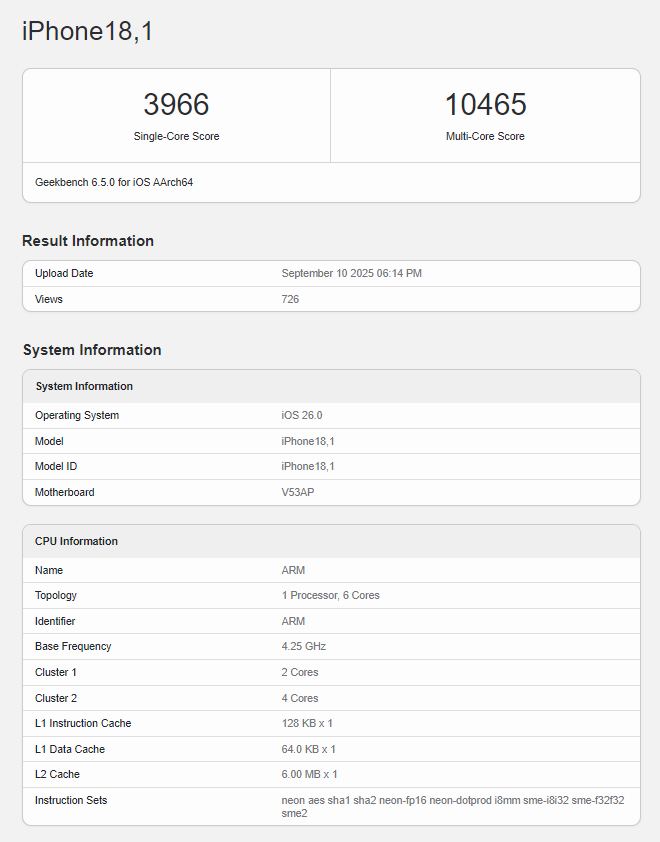Click the Identifier label
The image size is (660, 842).
pos(55,621)
